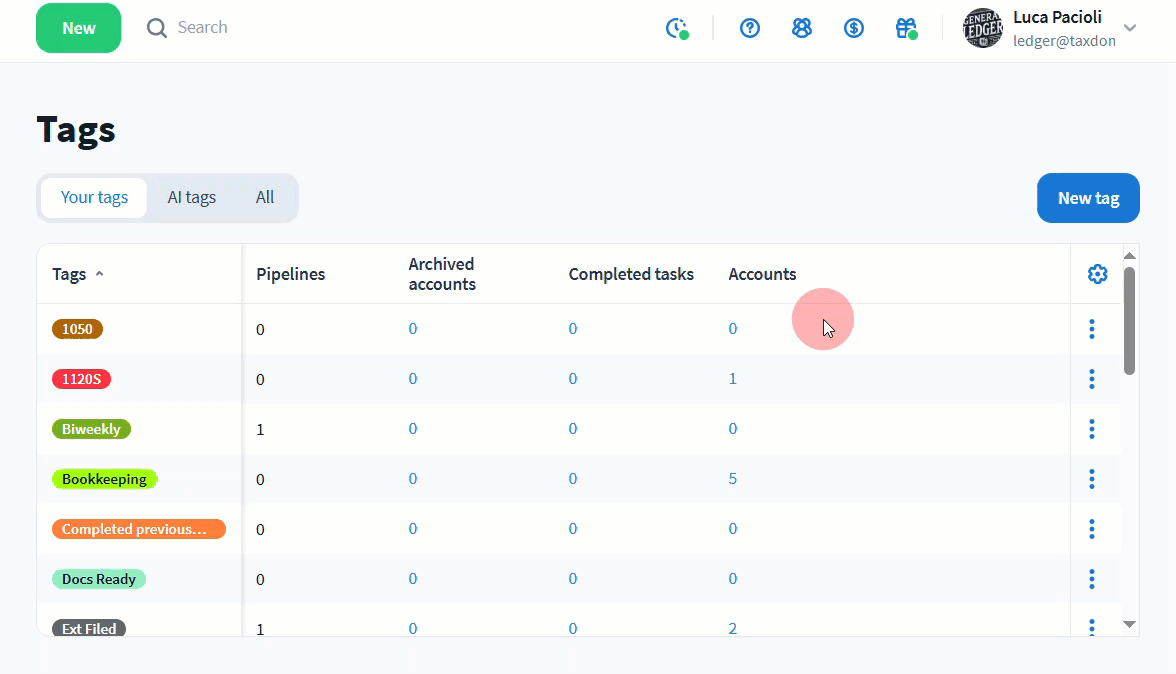
Task: Open the help question mark icon
Action: (750, 28)
